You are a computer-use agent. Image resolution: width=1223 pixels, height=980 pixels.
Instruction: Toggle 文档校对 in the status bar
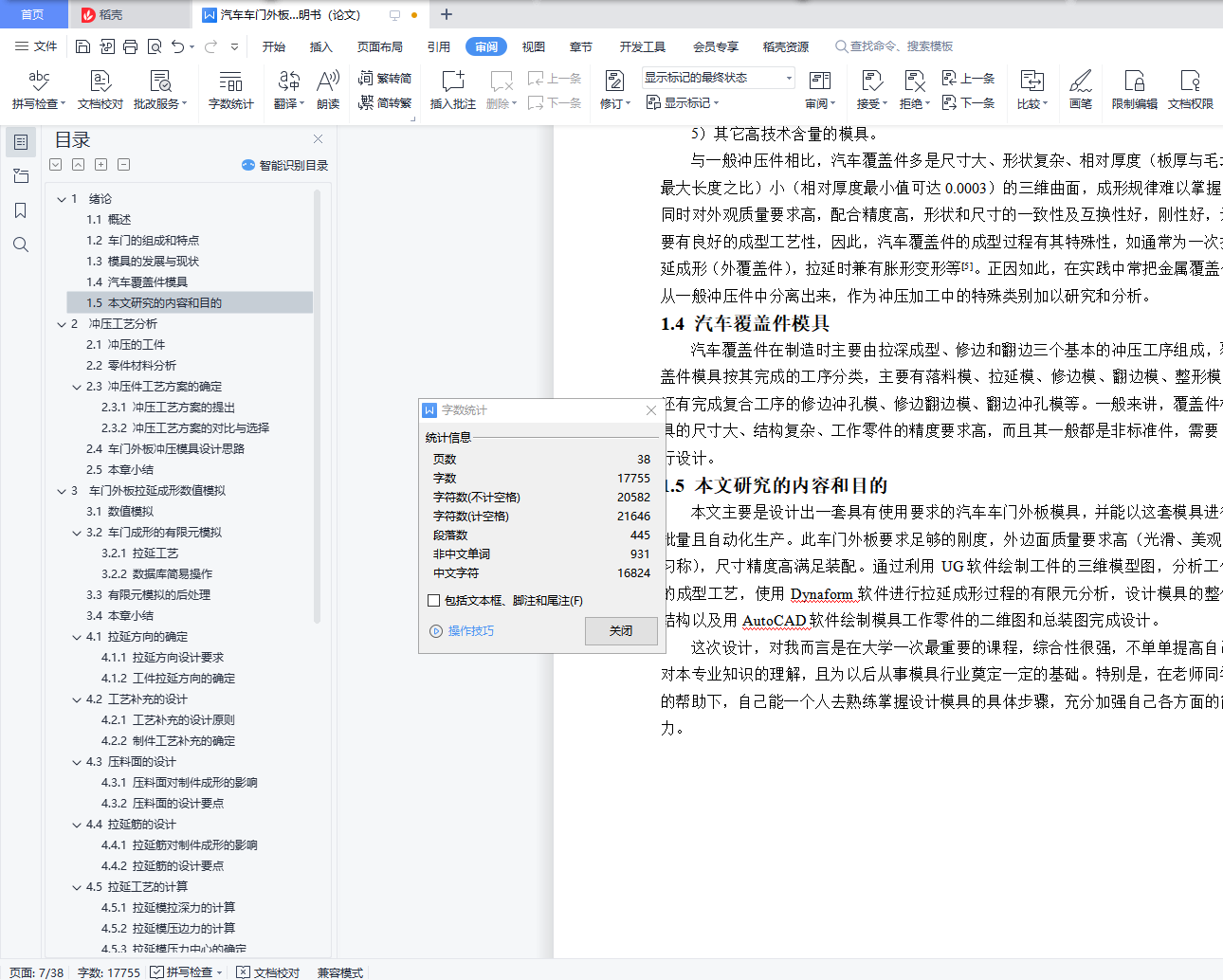pyautogui.click(x=268, y=972)
